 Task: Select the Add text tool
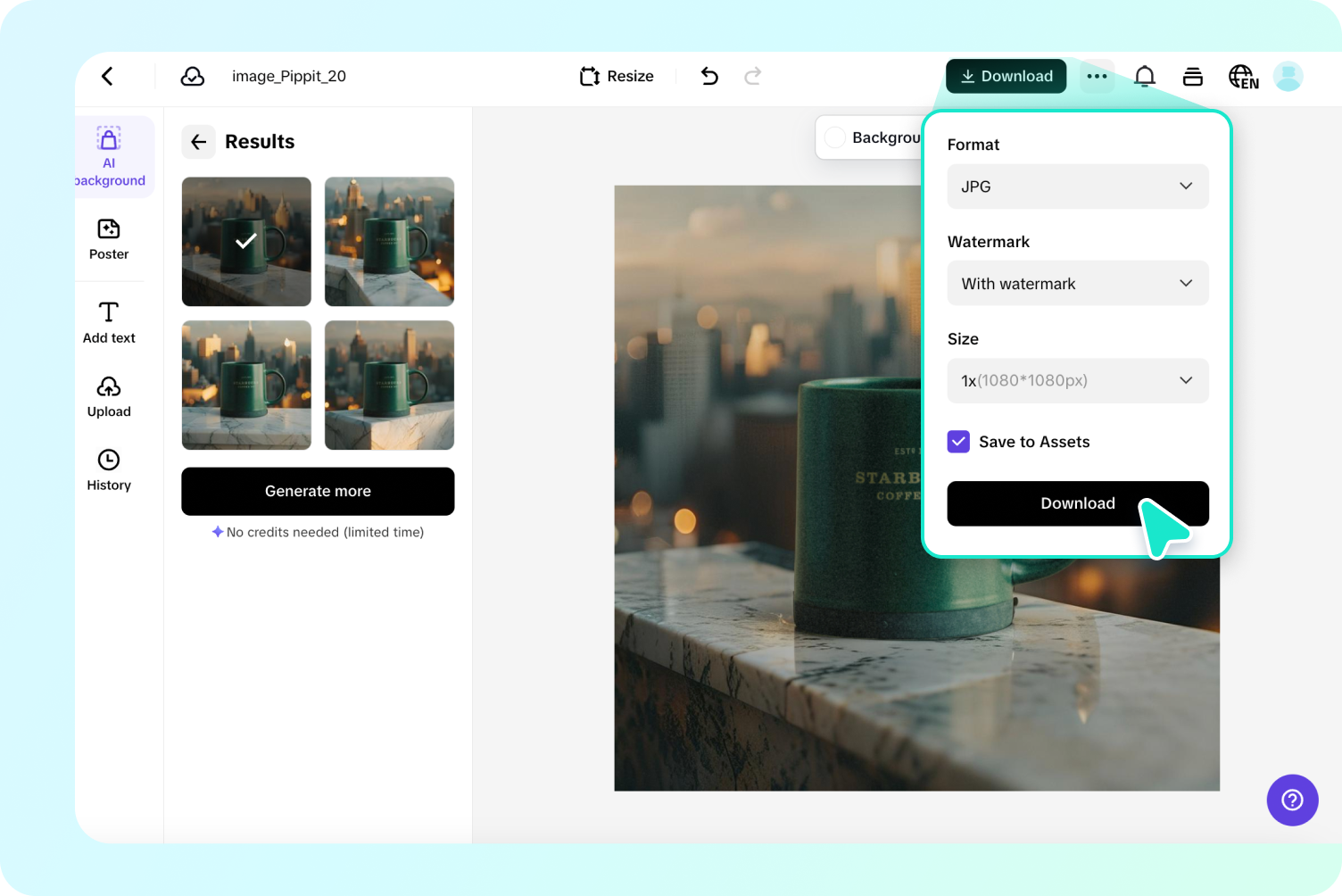pyautogui.click(x=109, y=322)
